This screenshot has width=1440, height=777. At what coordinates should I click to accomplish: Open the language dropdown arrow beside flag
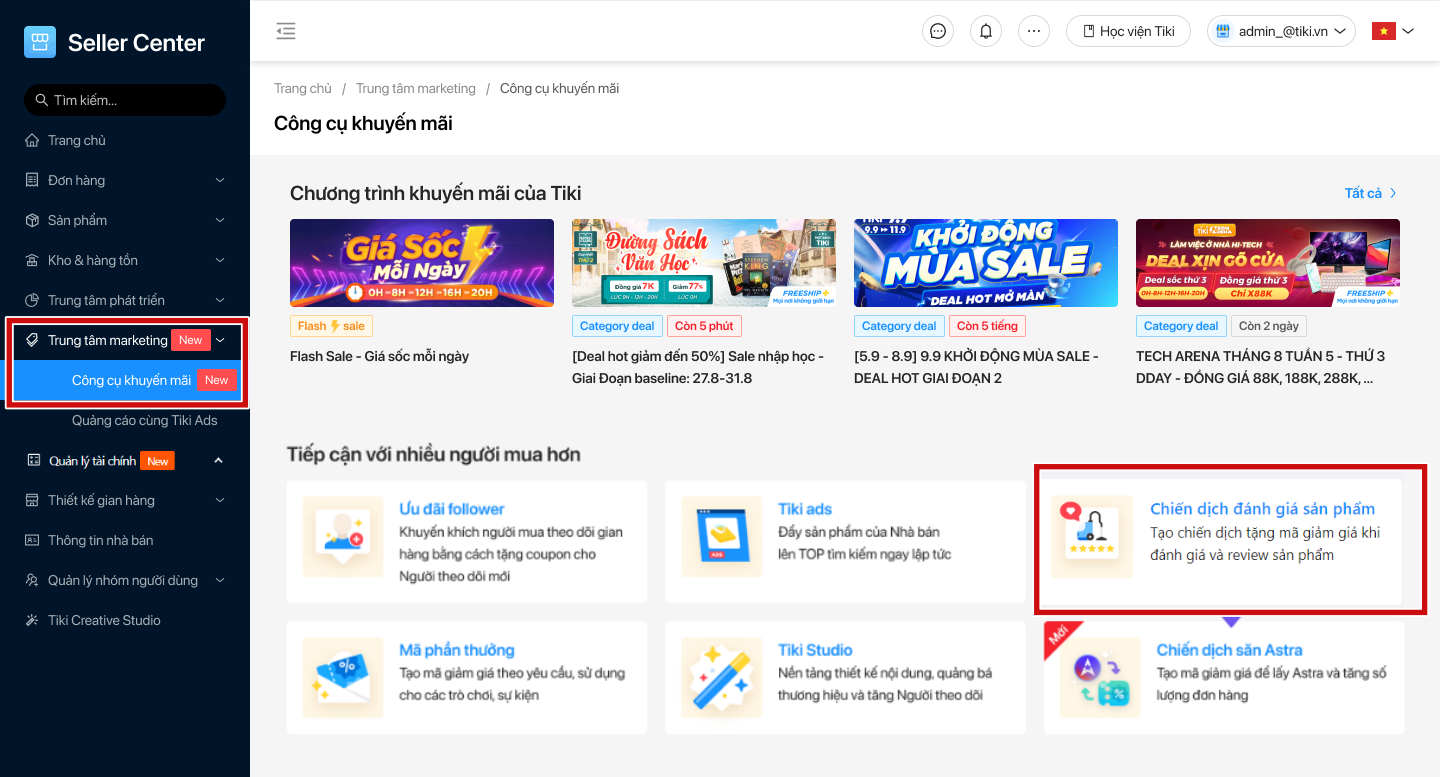(x=1408, y=31)
